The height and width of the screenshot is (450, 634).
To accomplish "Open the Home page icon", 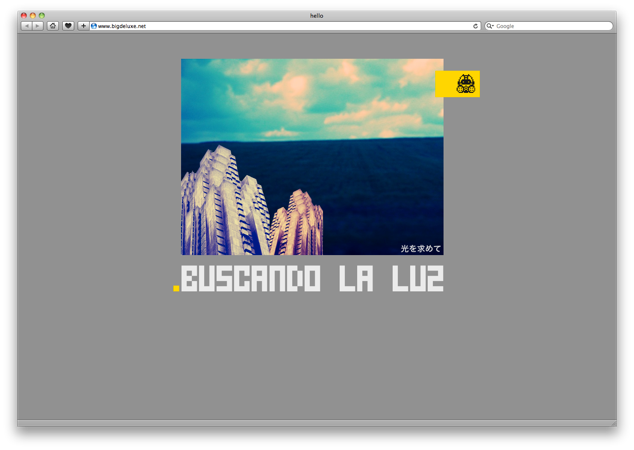I will click(x=53, y=26).
